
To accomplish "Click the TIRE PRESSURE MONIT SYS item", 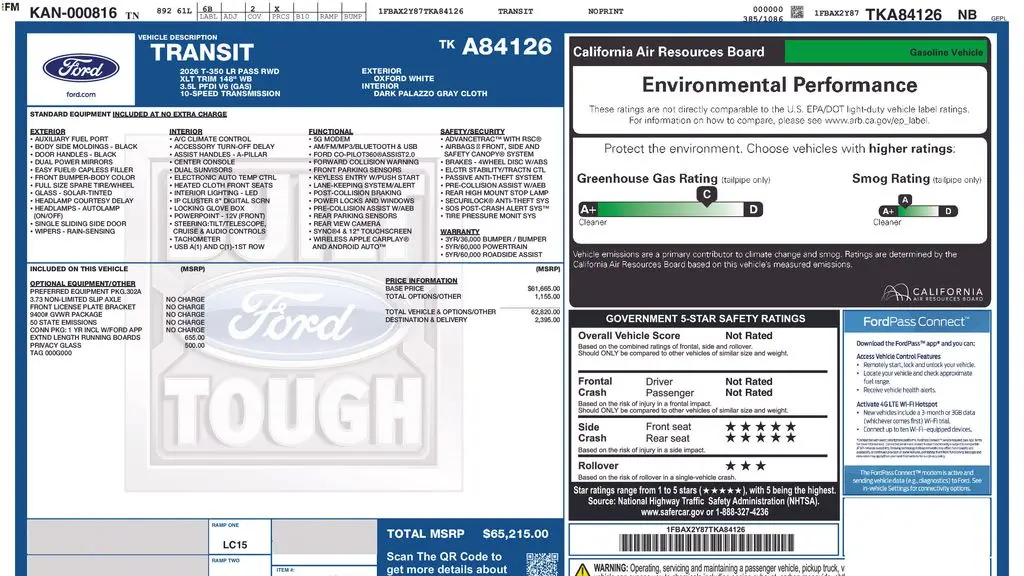I will pyautogui.click(x=490, y=216).
